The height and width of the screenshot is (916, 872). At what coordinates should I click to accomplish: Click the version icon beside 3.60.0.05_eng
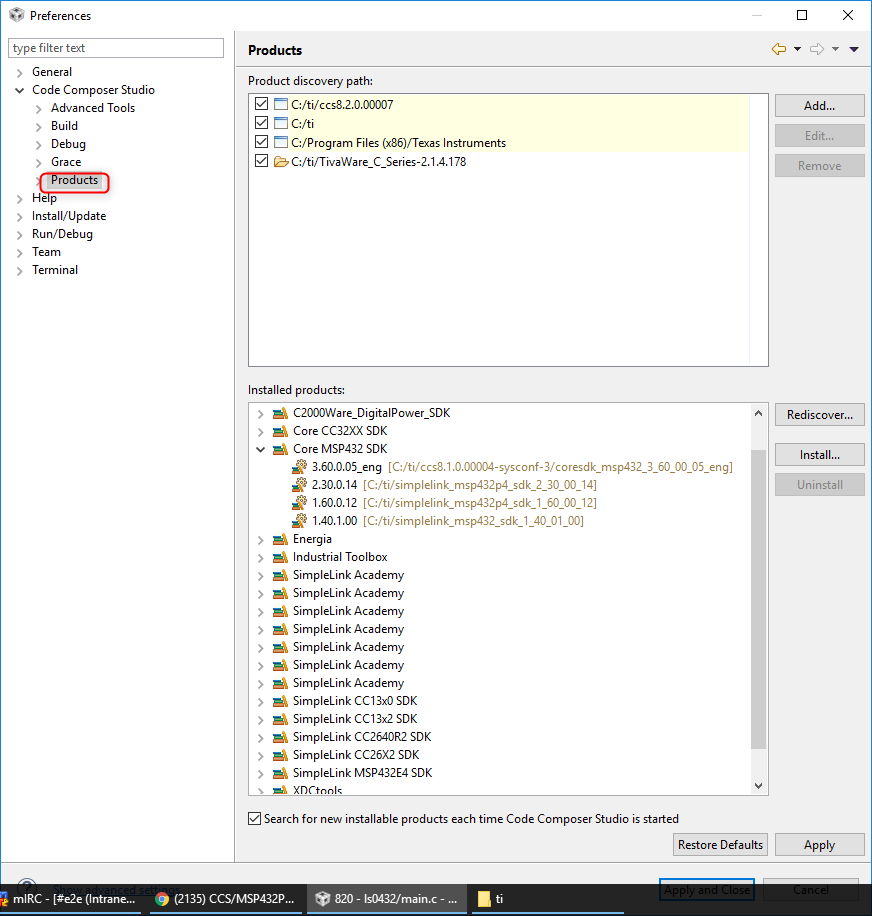[299, 466]
